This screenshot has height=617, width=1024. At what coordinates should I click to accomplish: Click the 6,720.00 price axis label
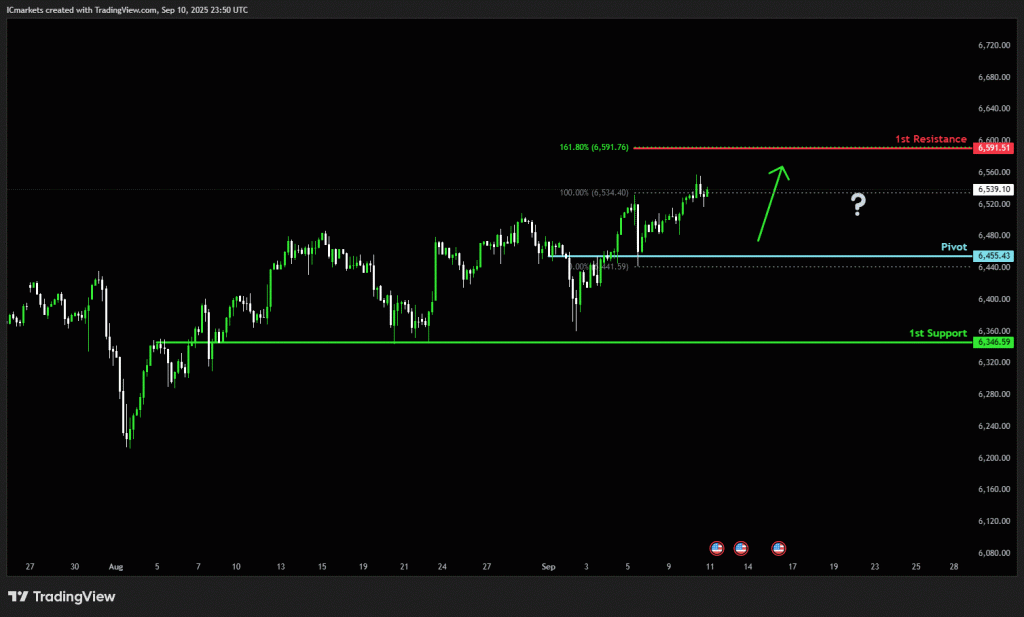[x=994, y=45]
